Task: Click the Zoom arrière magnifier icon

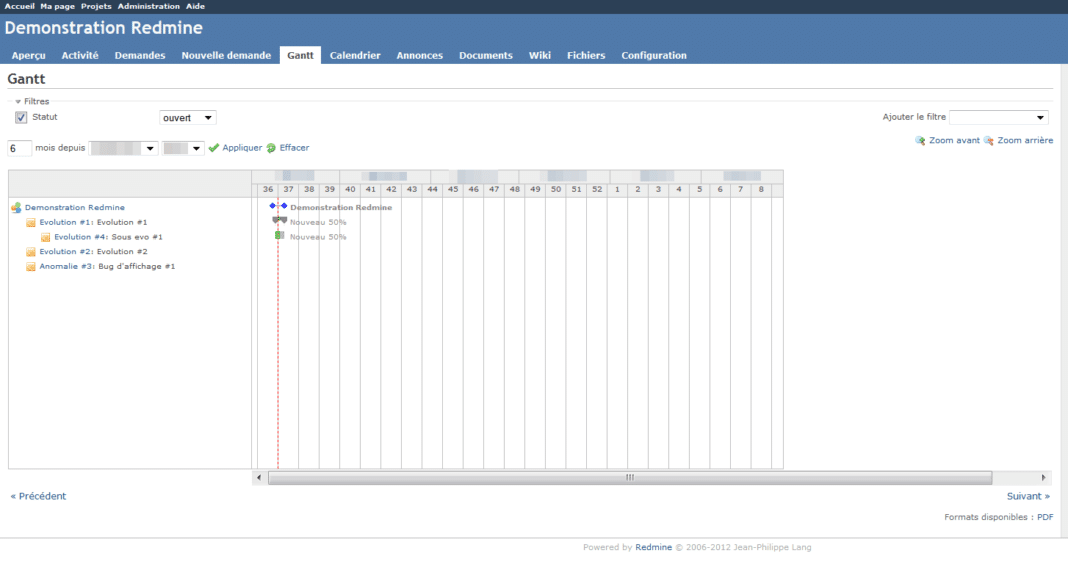Action: point(989,140)
